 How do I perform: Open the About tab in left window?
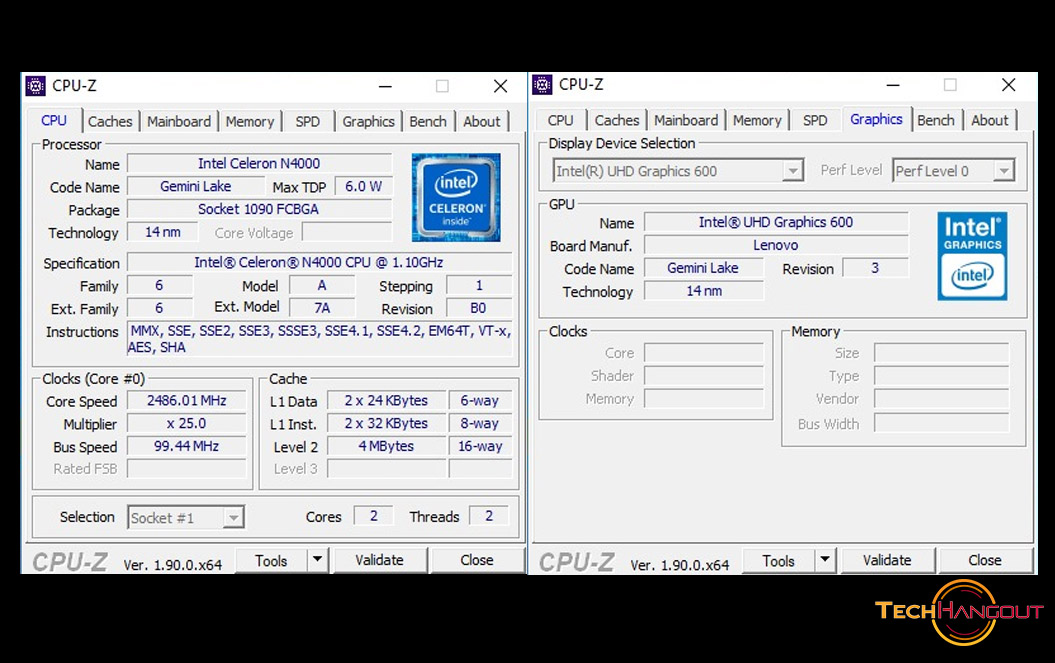click(x=482, y=122)
